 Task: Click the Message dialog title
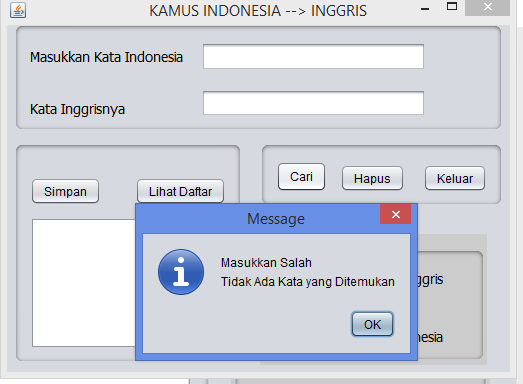click(x=276, y=219)
